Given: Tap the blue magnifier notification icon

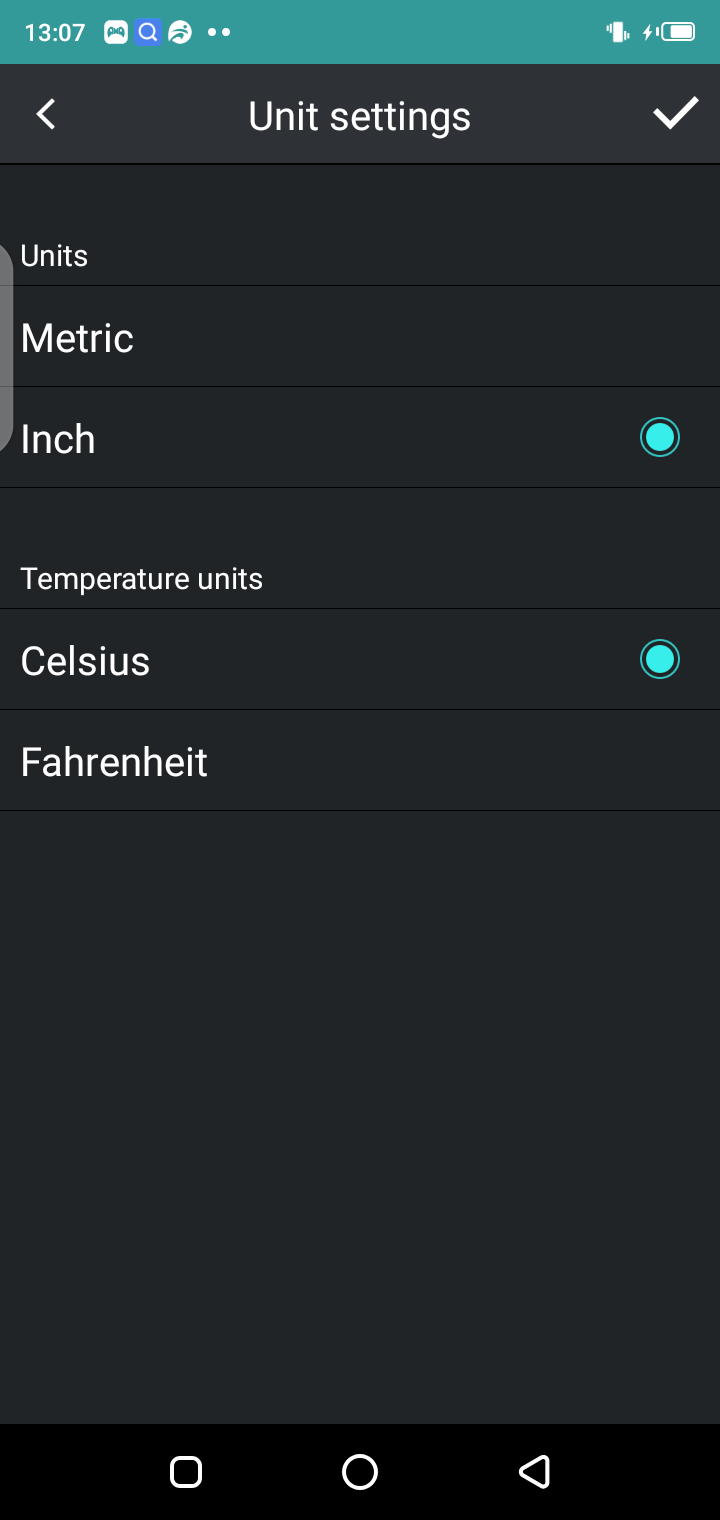Looking at the screenshot, I should [x=148, y=32].
